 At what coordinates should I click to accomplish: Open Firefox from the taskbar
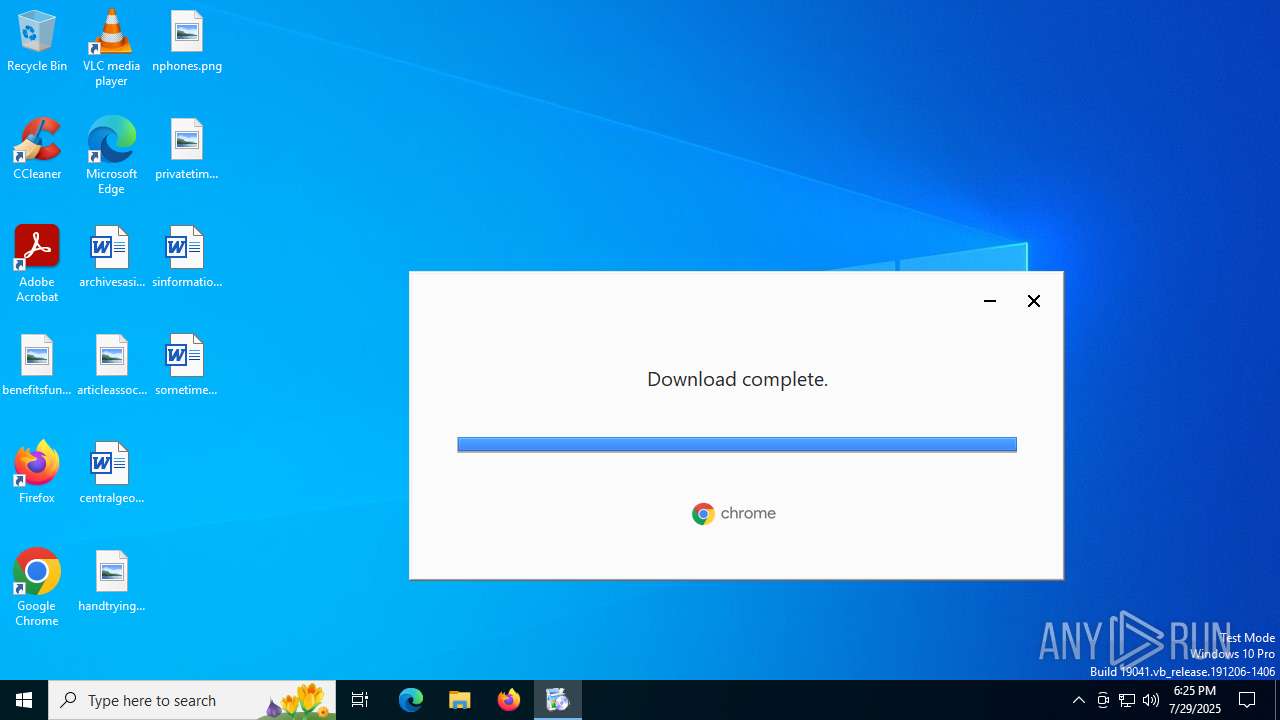[x=509, y=700]
